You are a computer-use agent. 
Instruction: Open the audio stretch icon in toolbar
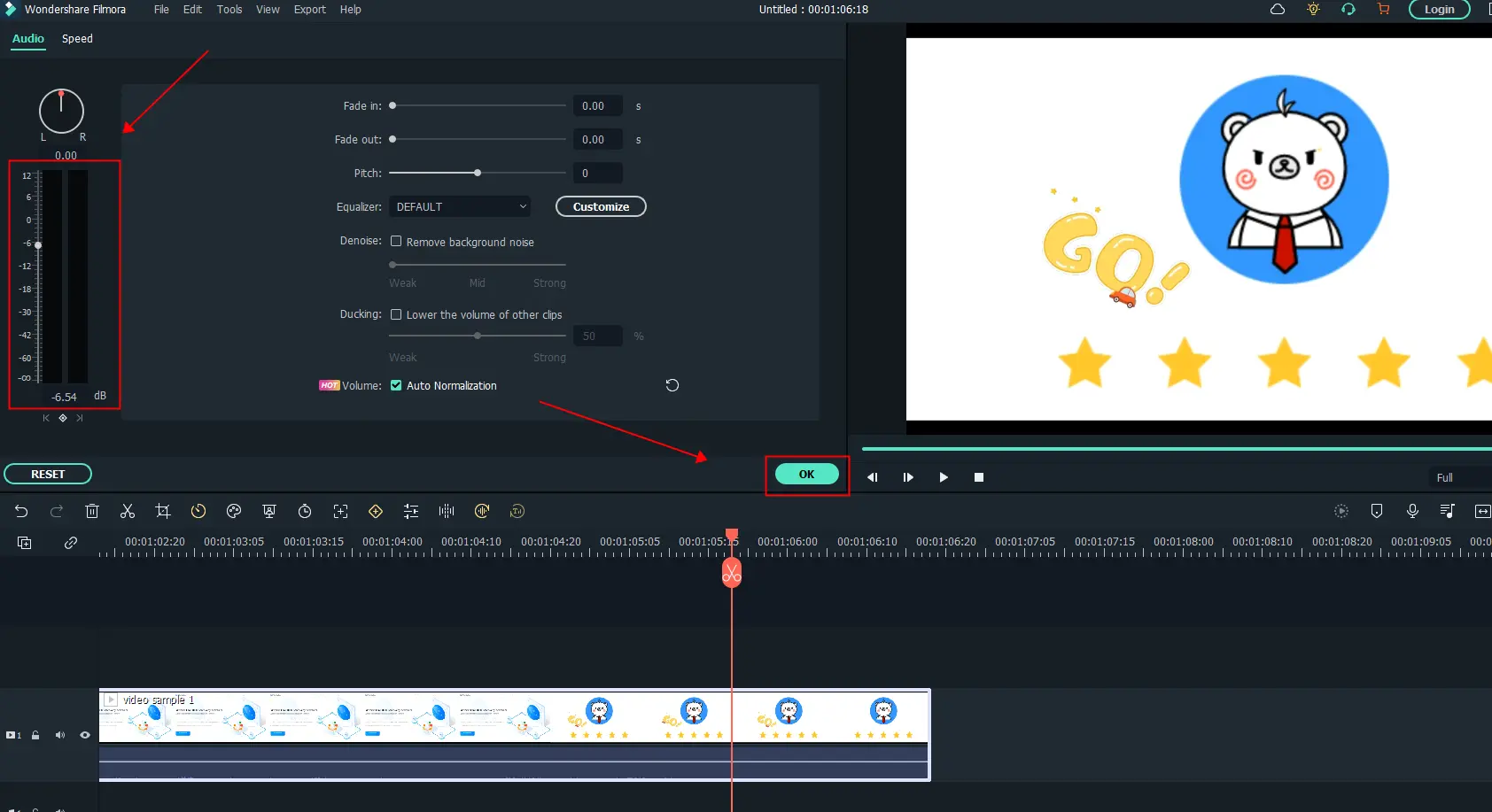pos(482,511)
